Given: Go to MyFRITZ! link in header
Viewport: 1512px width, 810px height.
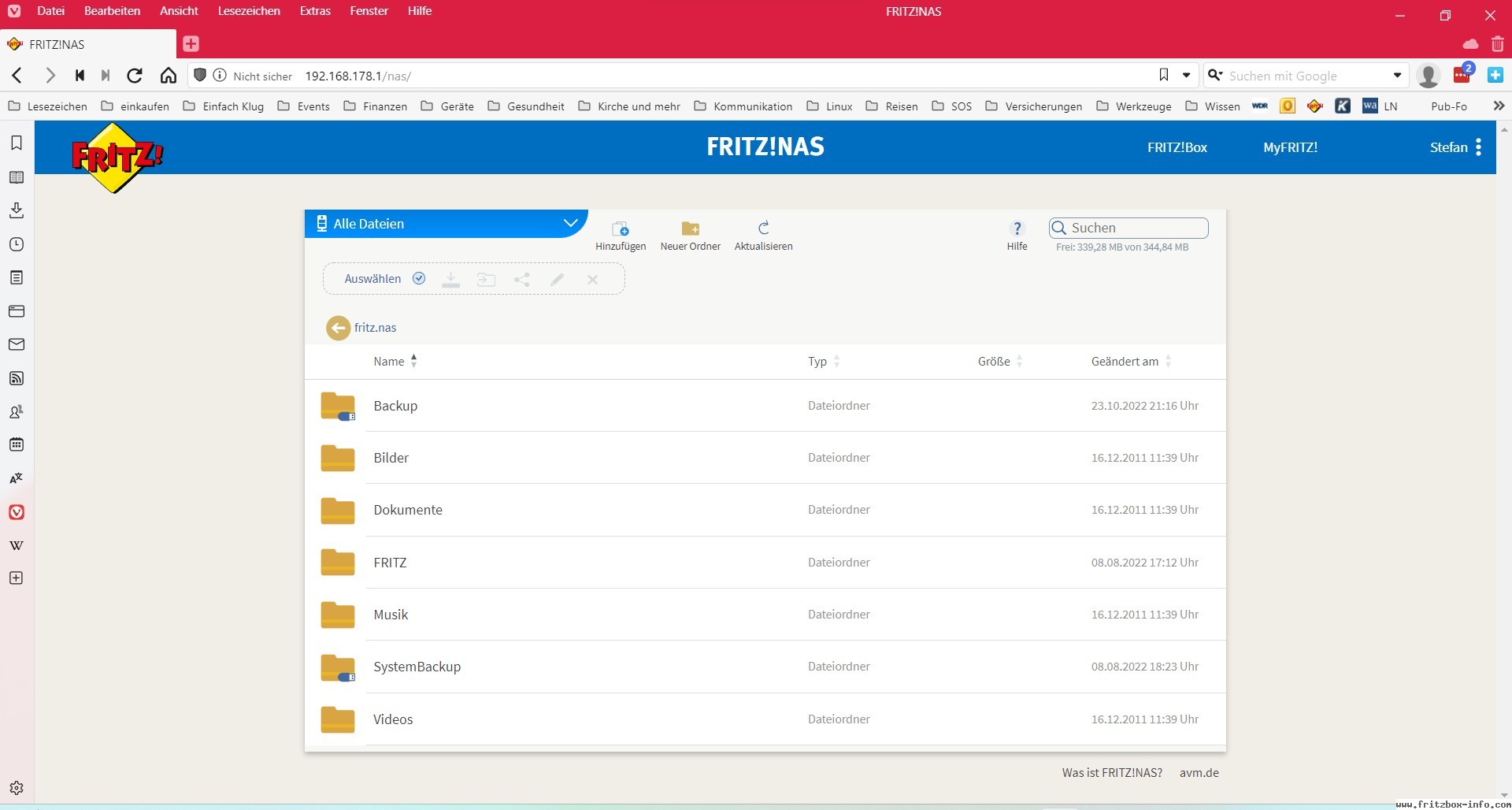Looking at the screenshot, I should [x=1290, y=147].
